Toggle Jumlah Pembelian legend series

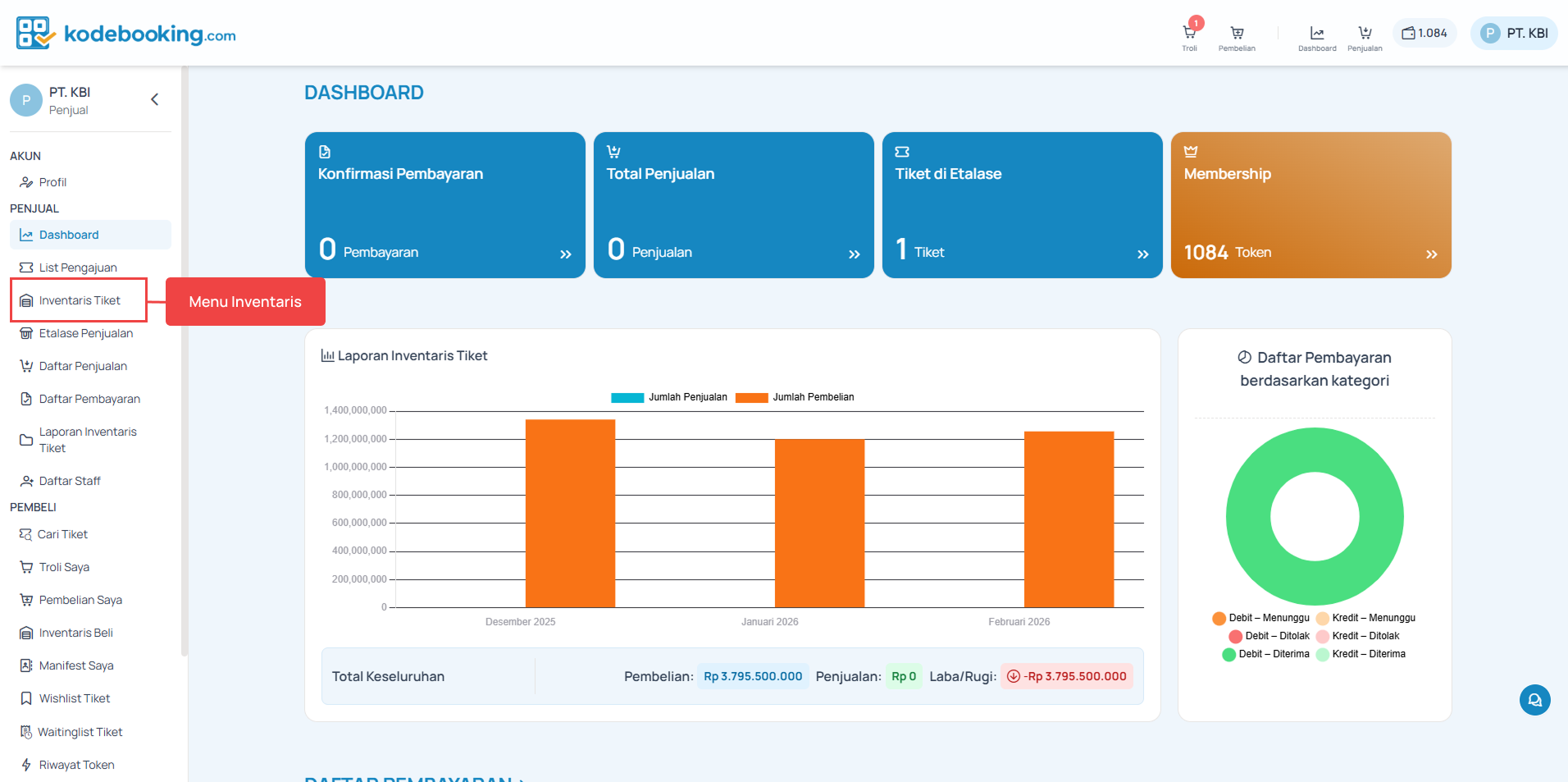(x=794, y=397)
